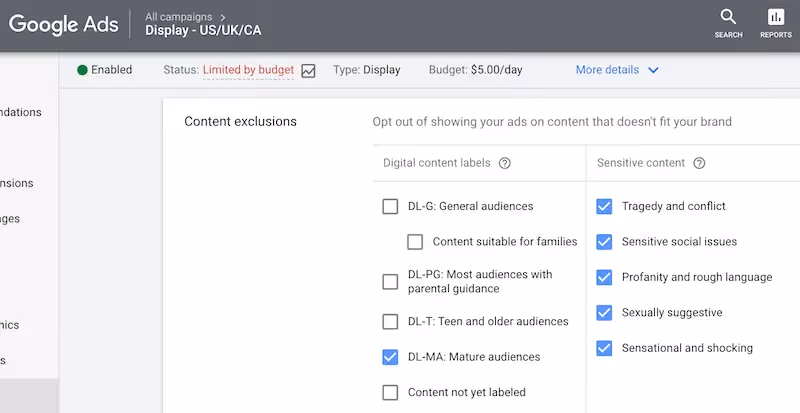Check DL-G: General audiences
The image size is (800, 413).
[x=390, y=206]
